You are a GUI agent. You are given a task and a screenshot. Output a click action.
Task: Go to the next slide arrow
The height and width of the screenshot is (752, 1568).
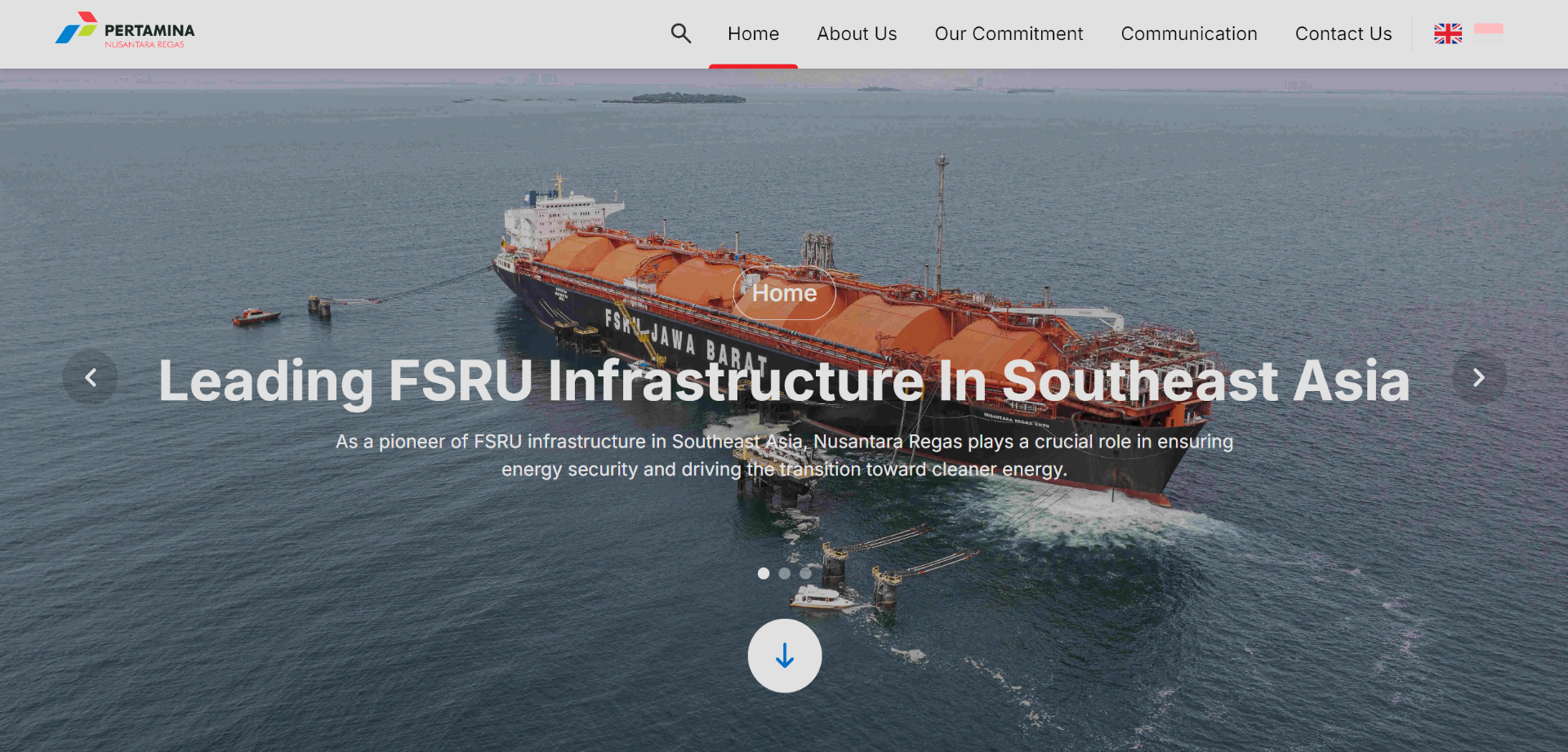[1479, 377]
